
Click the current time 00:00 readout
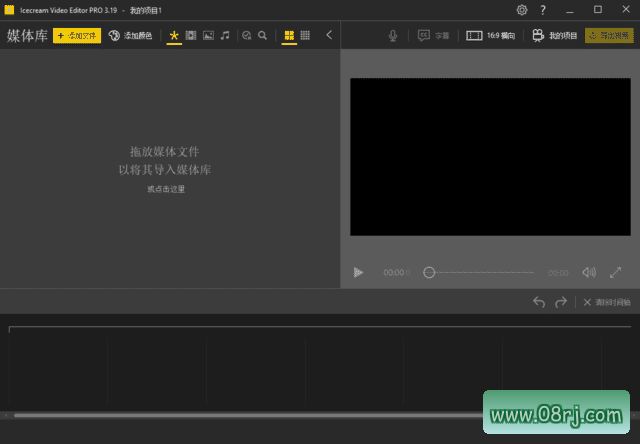coord(396,272)
